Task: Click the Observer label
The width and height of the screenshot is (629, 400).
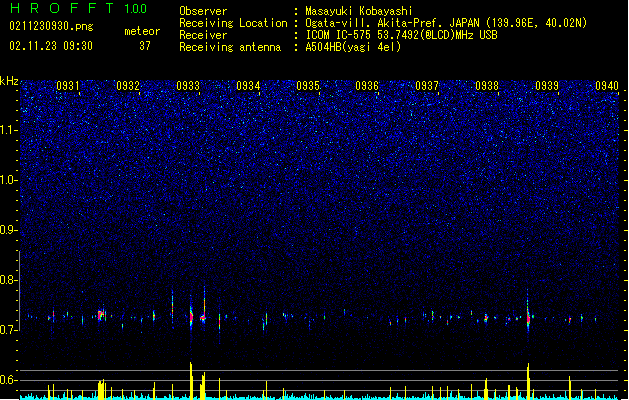Action: coord(203,11)
